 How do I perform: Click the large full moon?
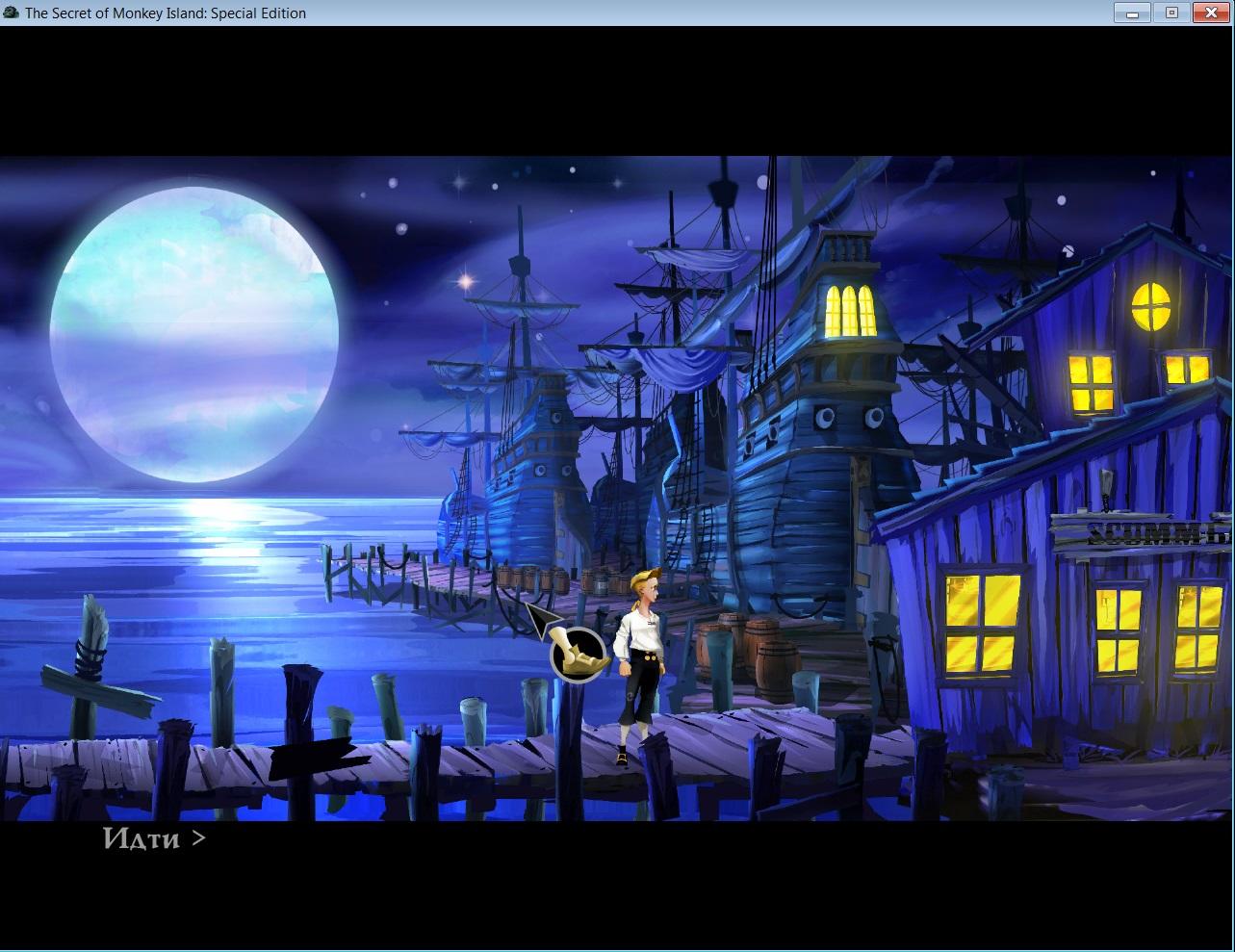click(x=193, y=334)
